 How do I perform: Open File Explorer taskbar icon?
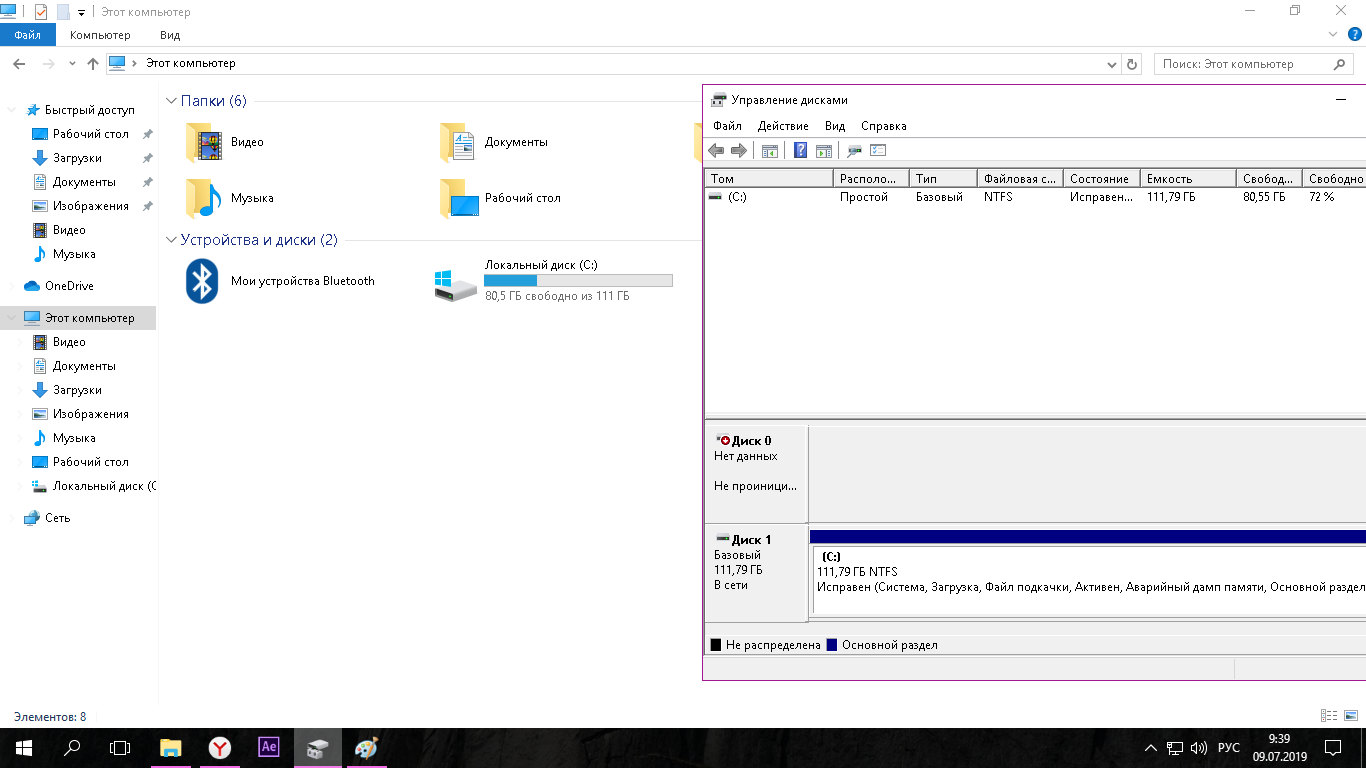point(170,748)
